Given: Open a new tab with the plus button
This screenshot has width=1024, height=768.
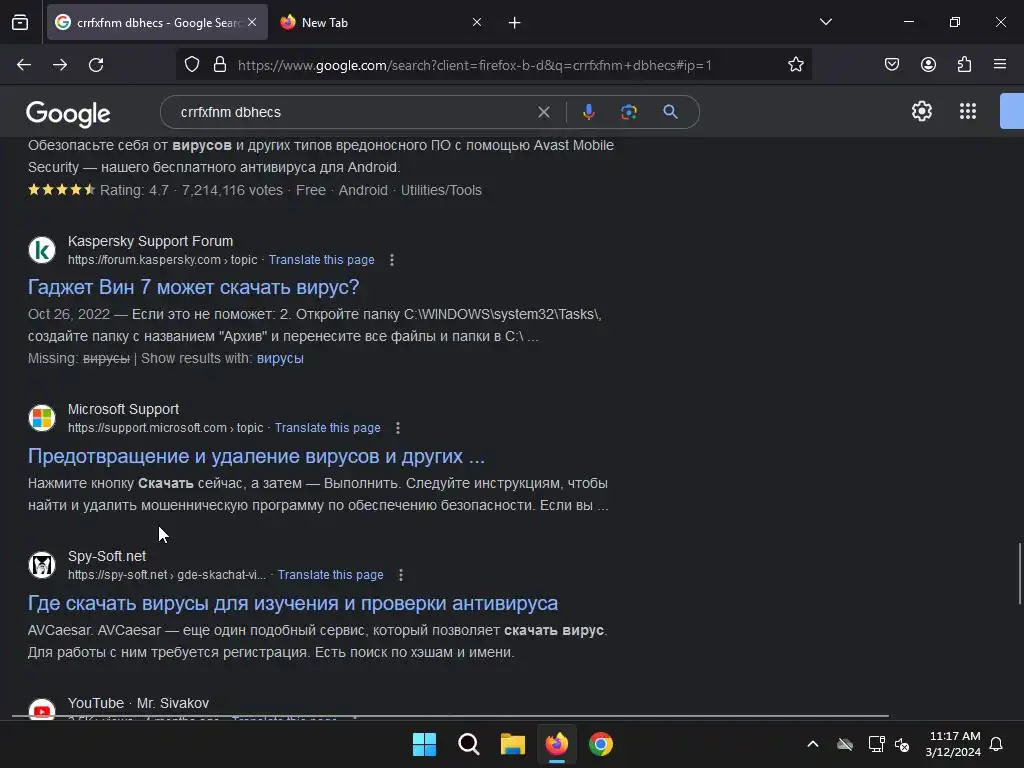Looking at the screenshot, I should 515,23.
